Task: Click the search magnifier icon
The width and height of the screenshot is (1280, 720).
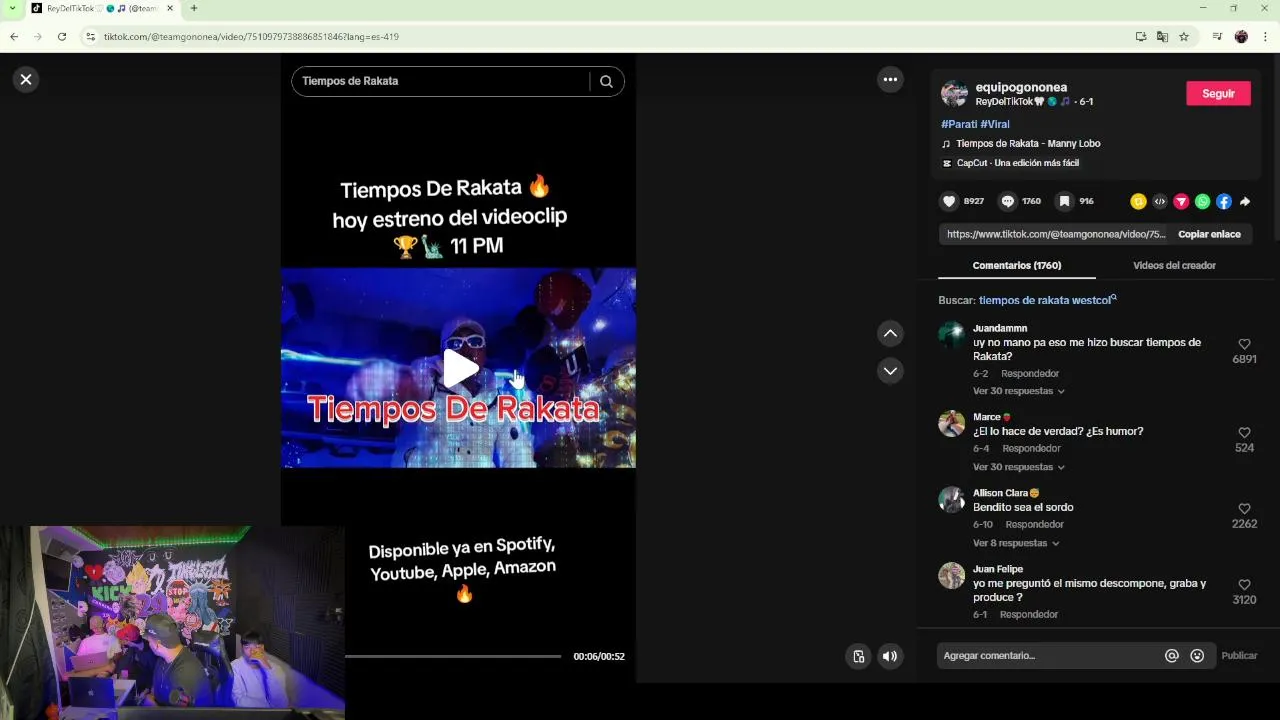Action: [606, 82]
